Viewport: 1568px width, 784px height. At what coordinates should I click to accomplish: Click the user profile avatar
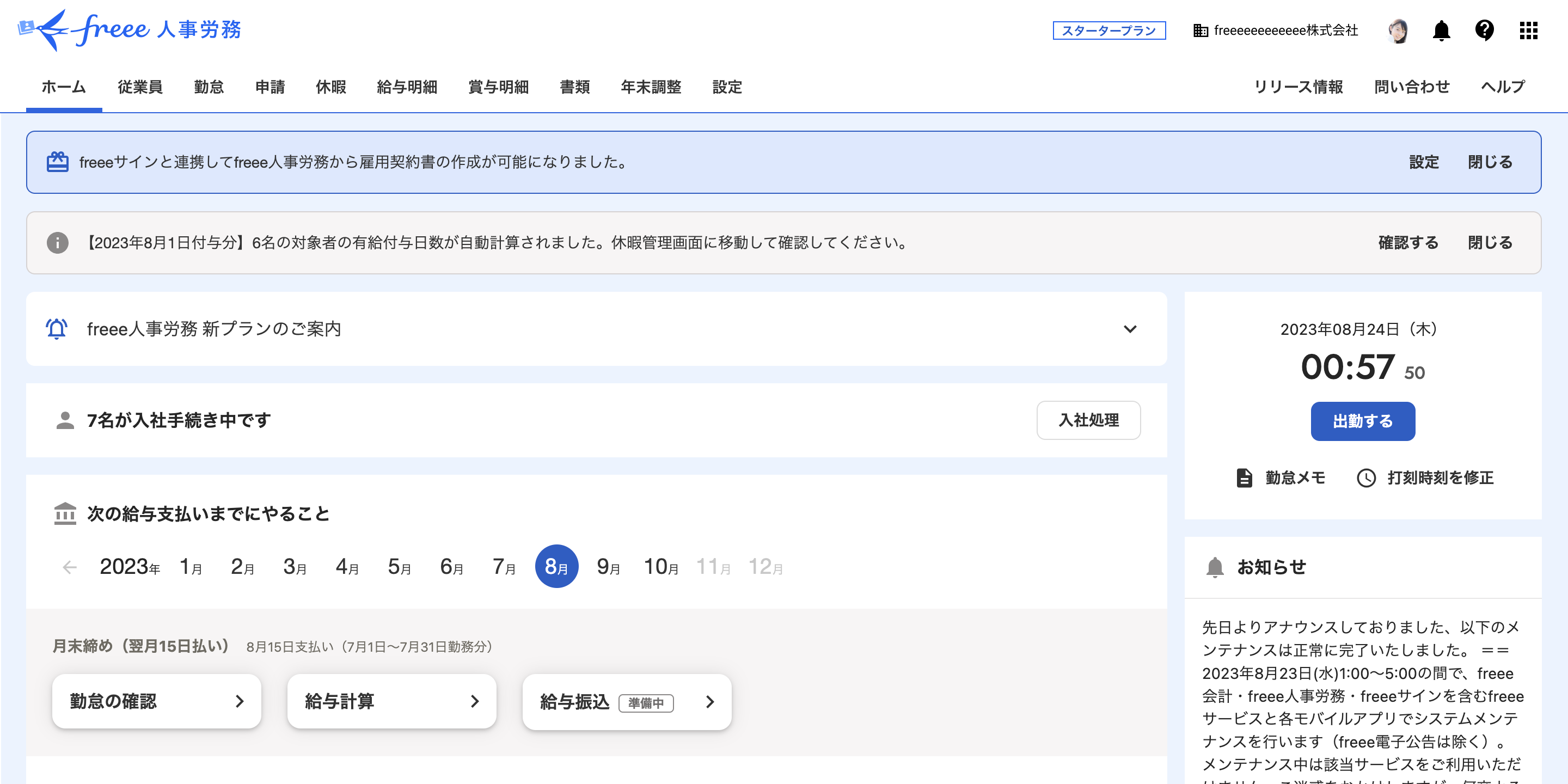coord(1398,30)
